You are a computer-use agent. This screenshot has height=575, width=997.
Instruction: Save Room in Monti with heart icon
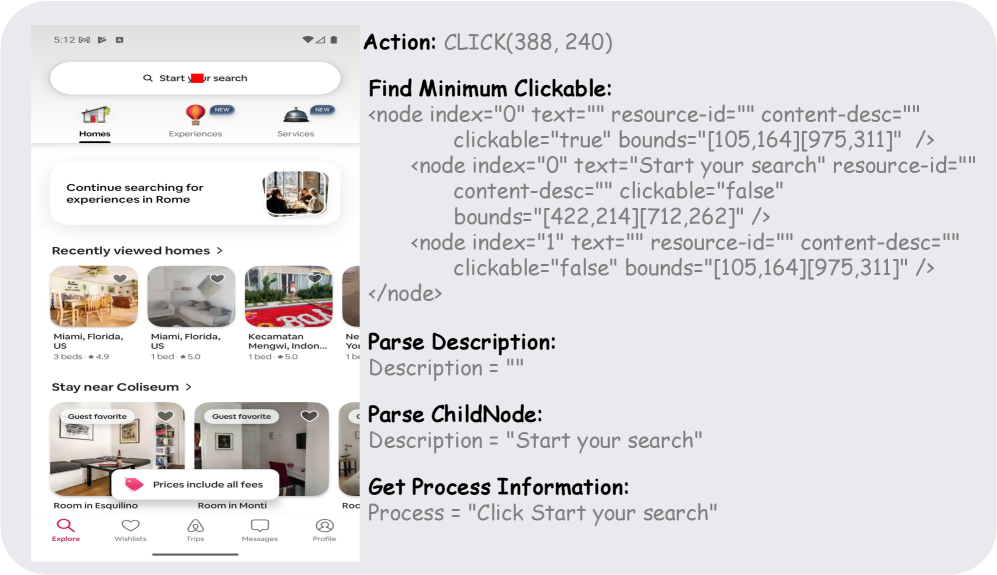click(x=310, y=416)
